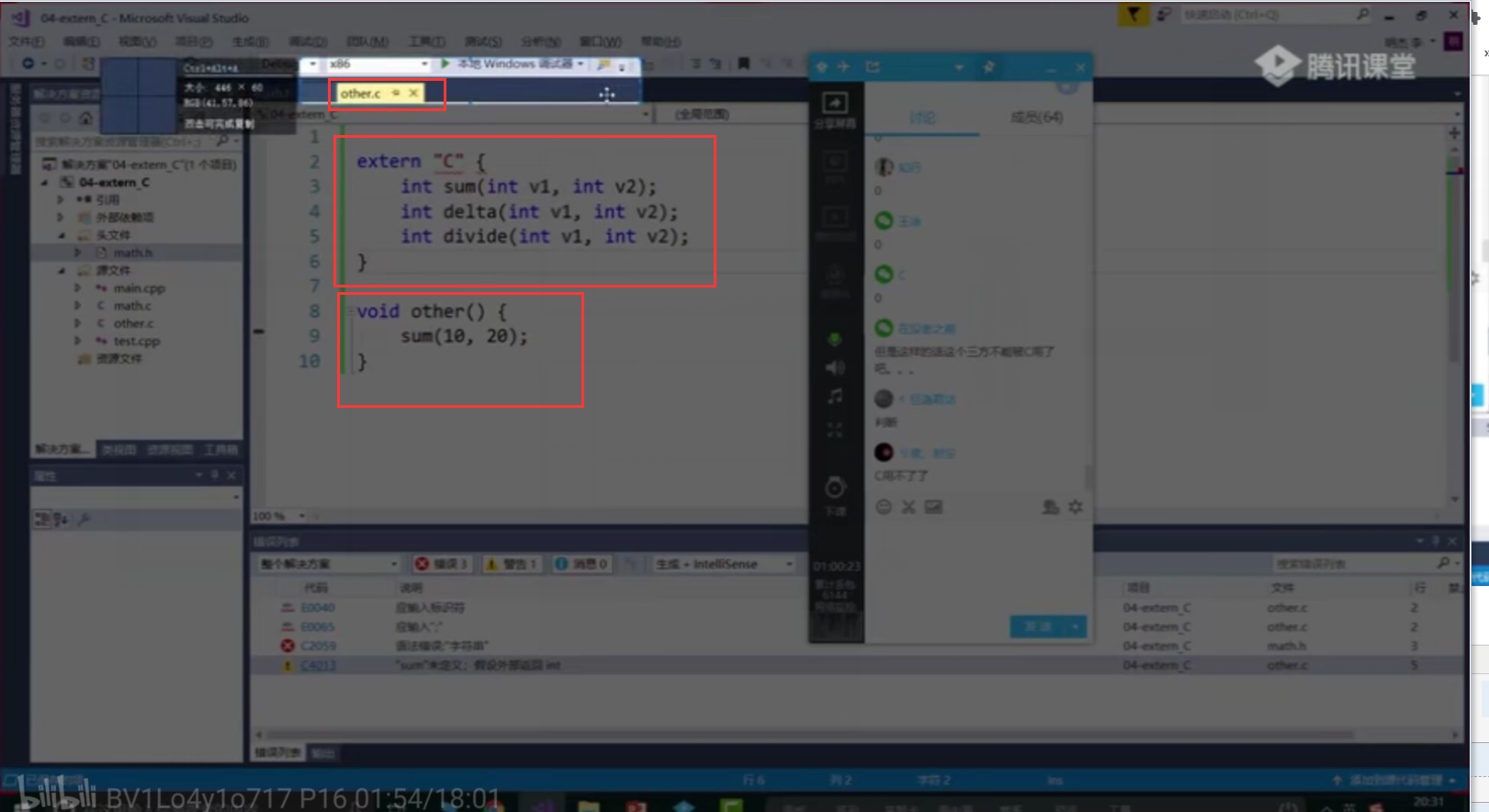Switch to the Output (输出) tab at the bottom
The height and width of the screenshot is (812, 1489).
(323, 753)
